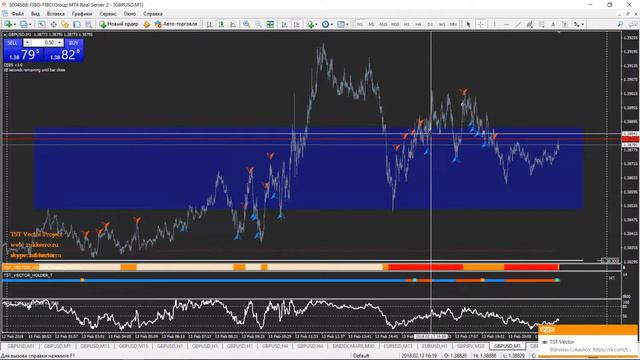Click the search magnifier icon

620,24
